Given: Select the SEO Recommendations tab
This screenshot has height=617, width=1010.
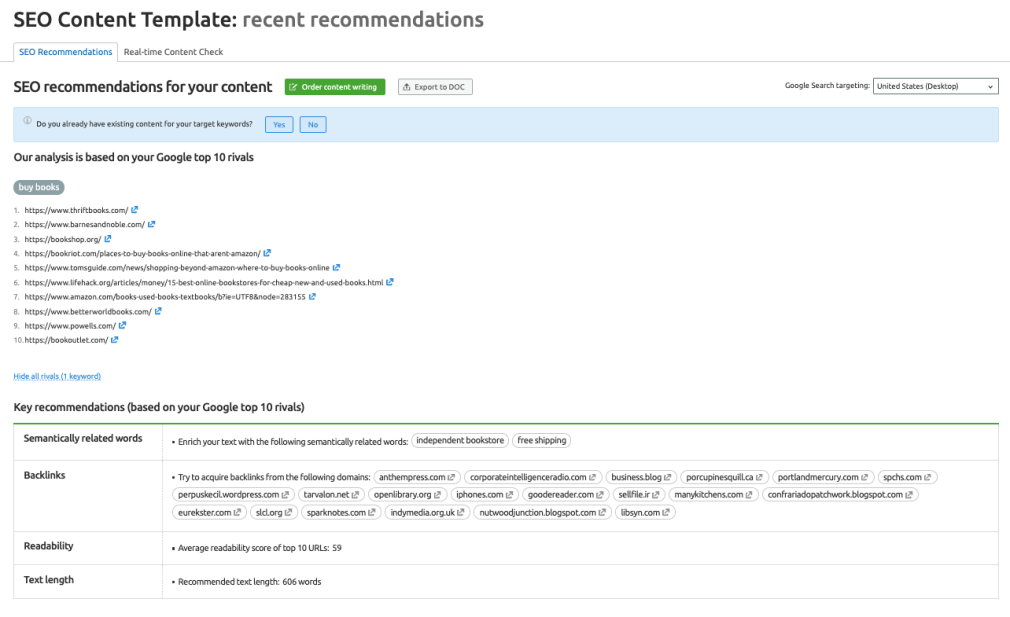Looking at the screenshot, I should [66, 52].
